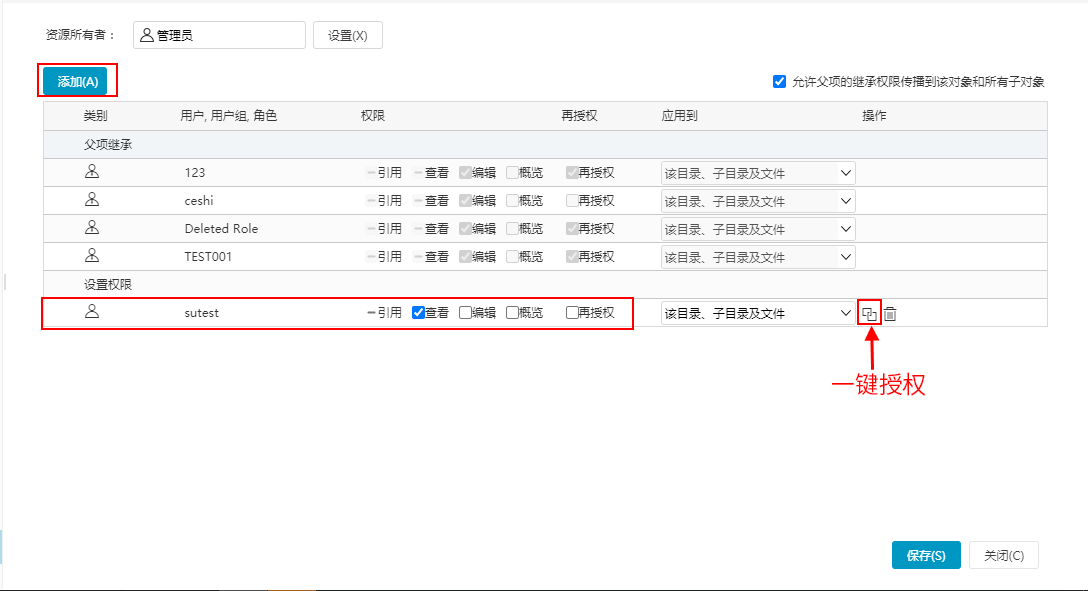Toggle 再授权 checkbox in Deleted Role row
Viewport: 1088px width, 591px height.
click(x=572, y=228)
